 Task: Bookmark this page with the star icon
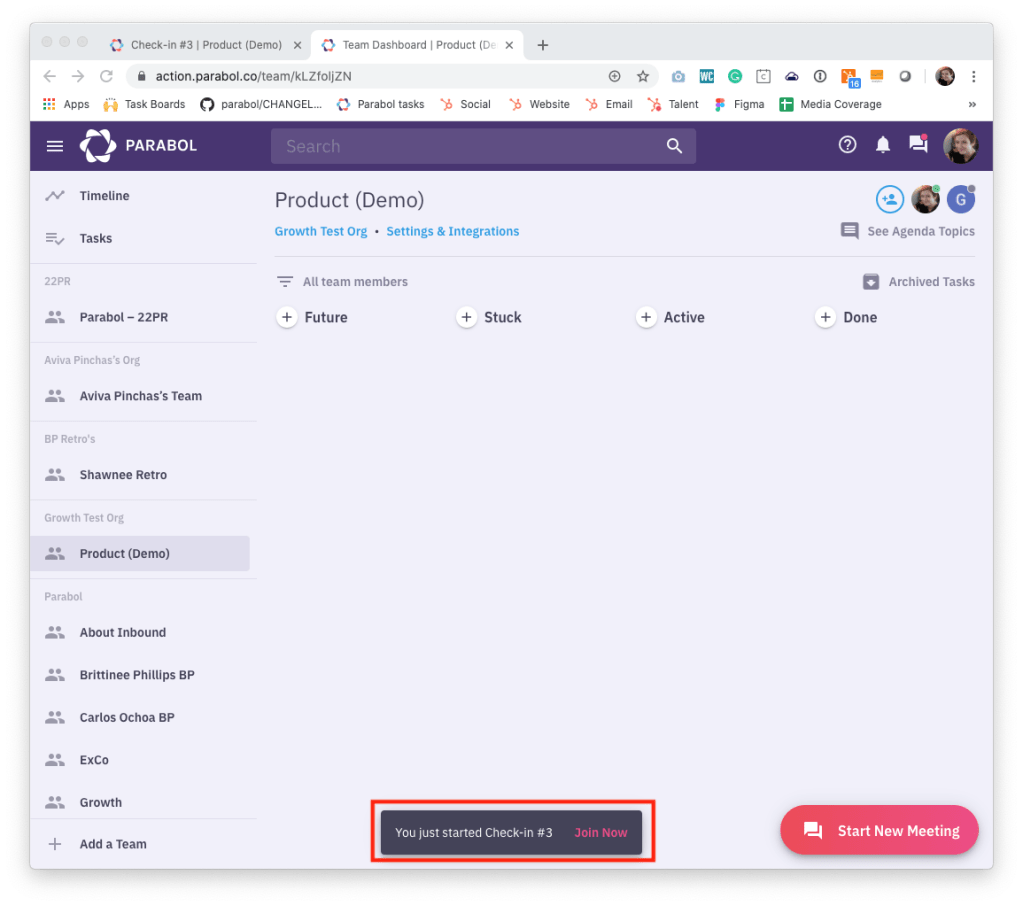point(643,76)
